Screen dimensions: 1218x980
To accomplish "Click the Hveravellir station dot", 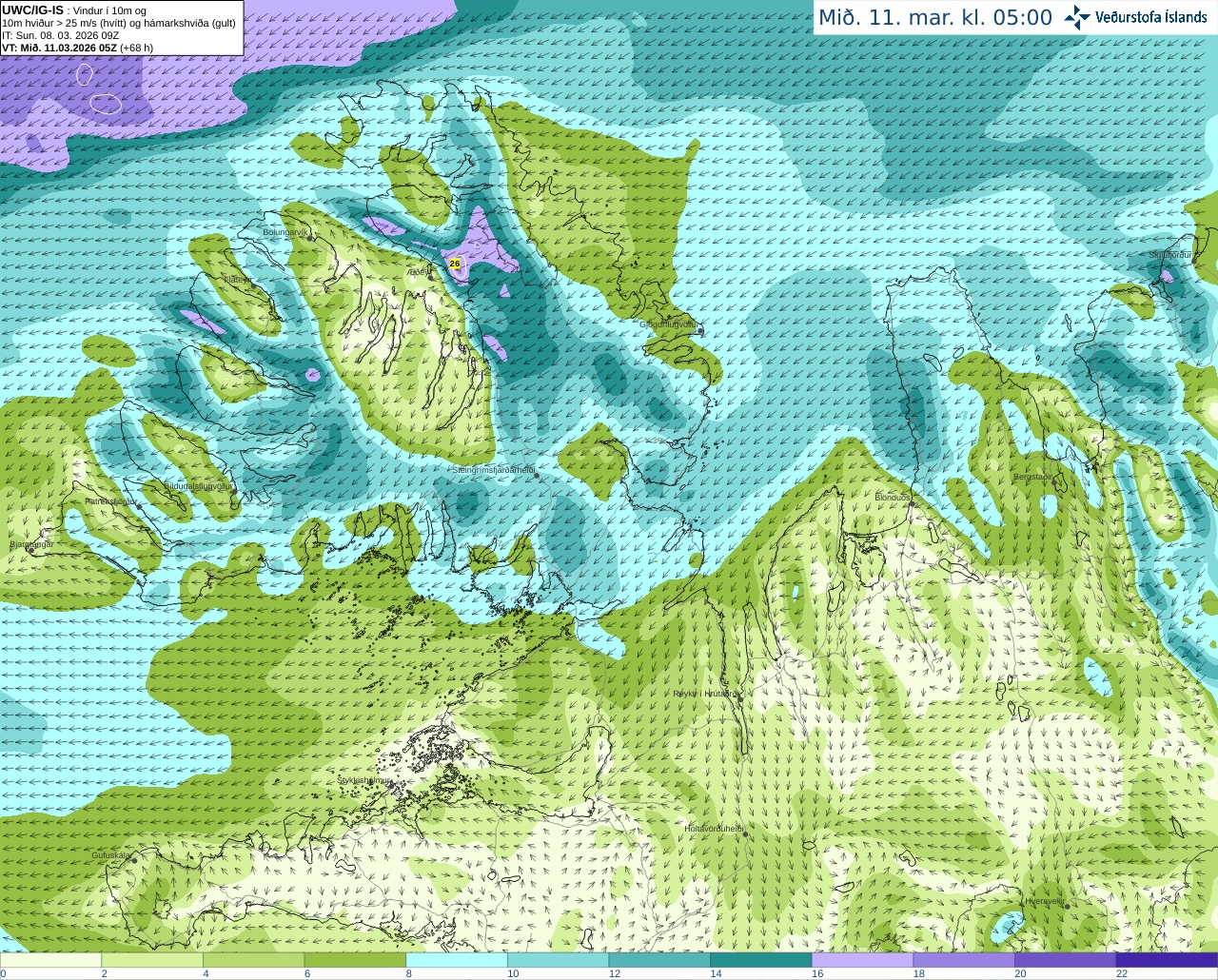I will (x=1068, y=906).
